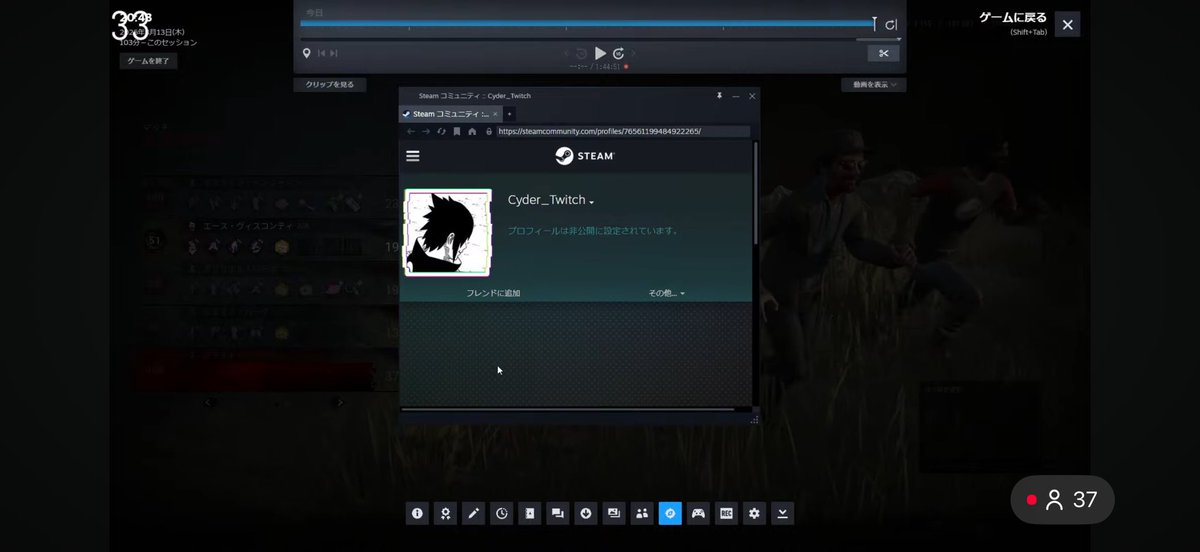The image size is (1200, 552).
Task: Open the playtime clock icon in toolbar
Action: click(501, 513)
